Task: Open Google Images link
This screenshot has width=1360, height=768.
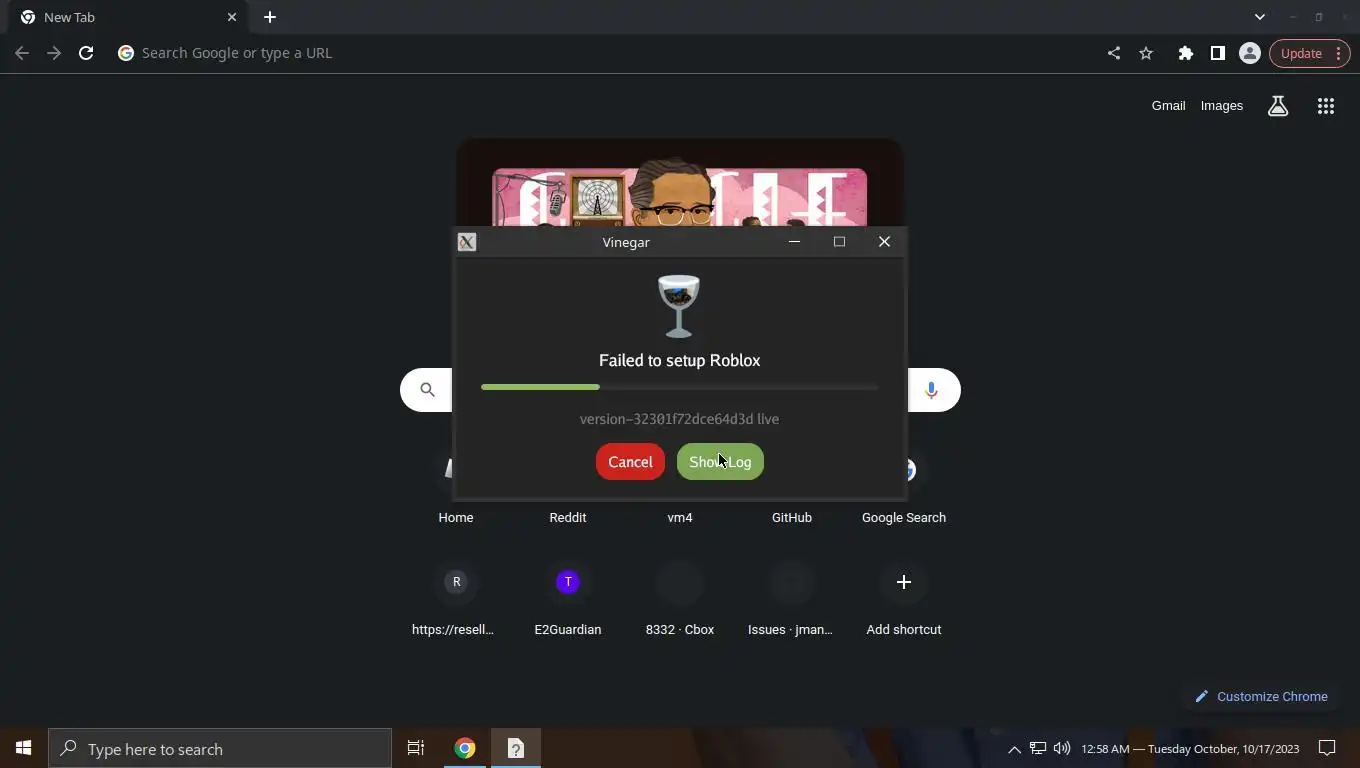Action: [x=1222, y=106]
